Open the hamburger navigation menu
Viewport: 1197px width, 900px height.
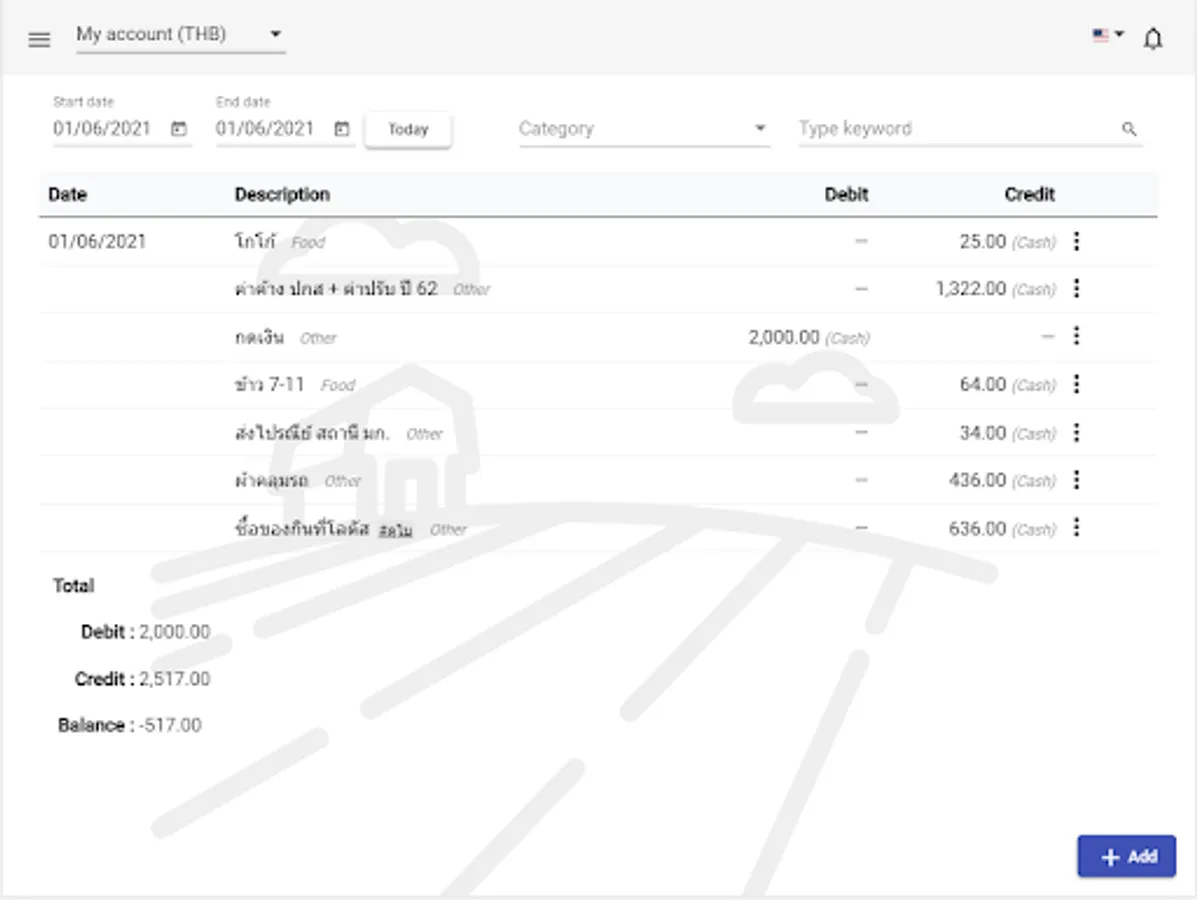tap(39, 39)
